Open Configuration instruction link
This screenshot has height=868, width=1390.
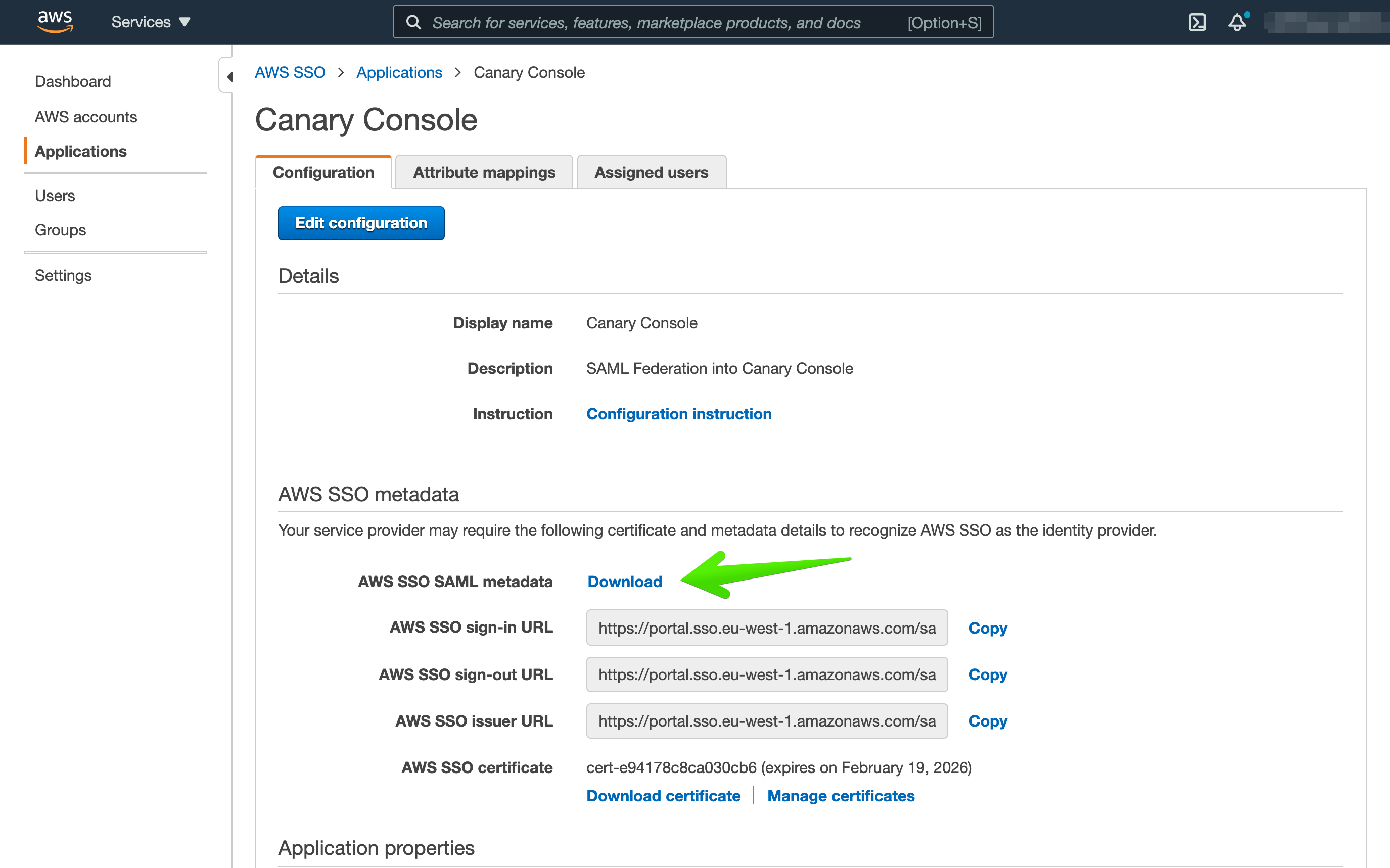pyautogui.click(x=679, y=414)
